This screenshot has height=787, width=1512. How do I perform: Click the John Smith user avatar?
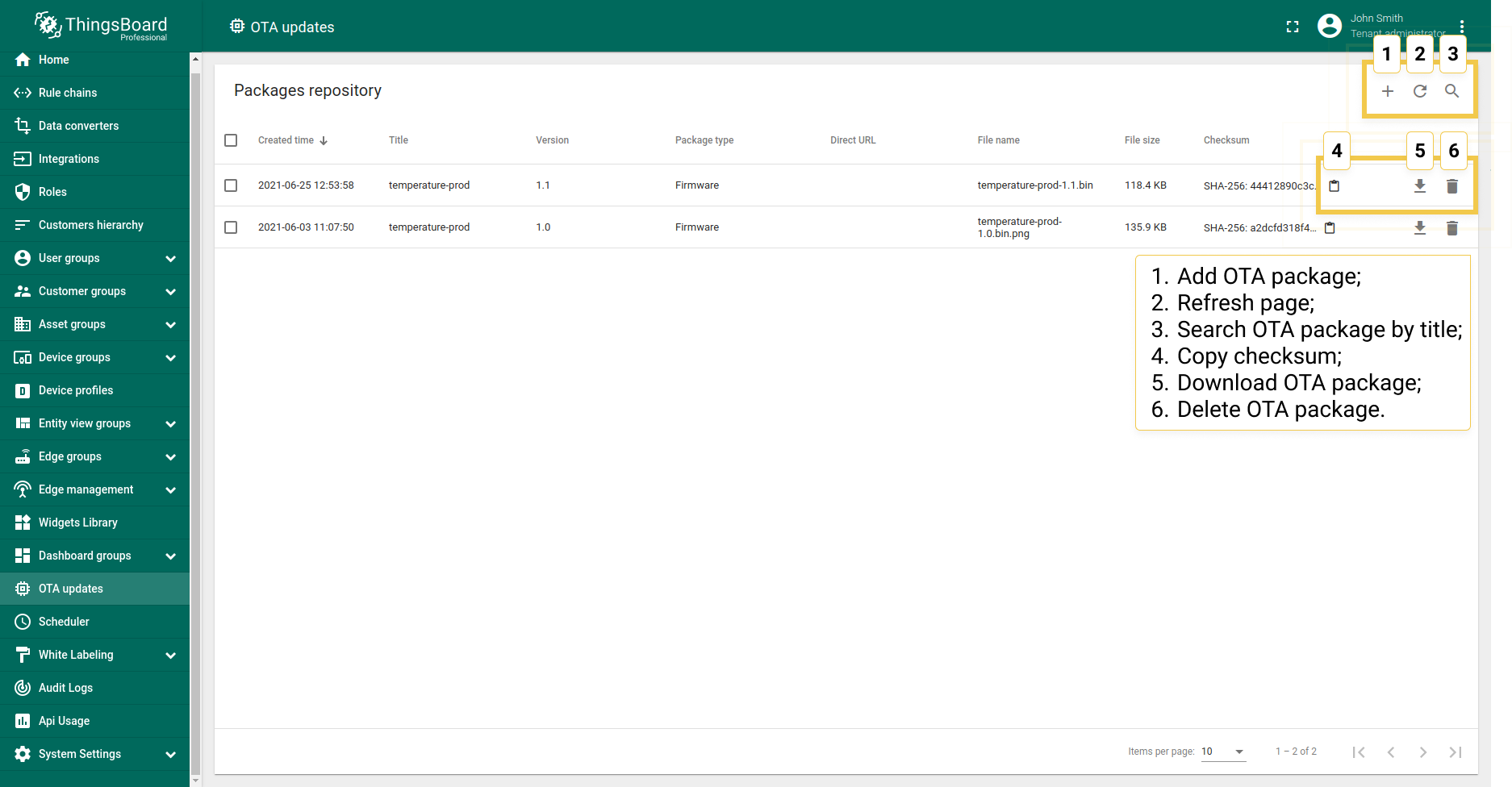[1330, 26]
